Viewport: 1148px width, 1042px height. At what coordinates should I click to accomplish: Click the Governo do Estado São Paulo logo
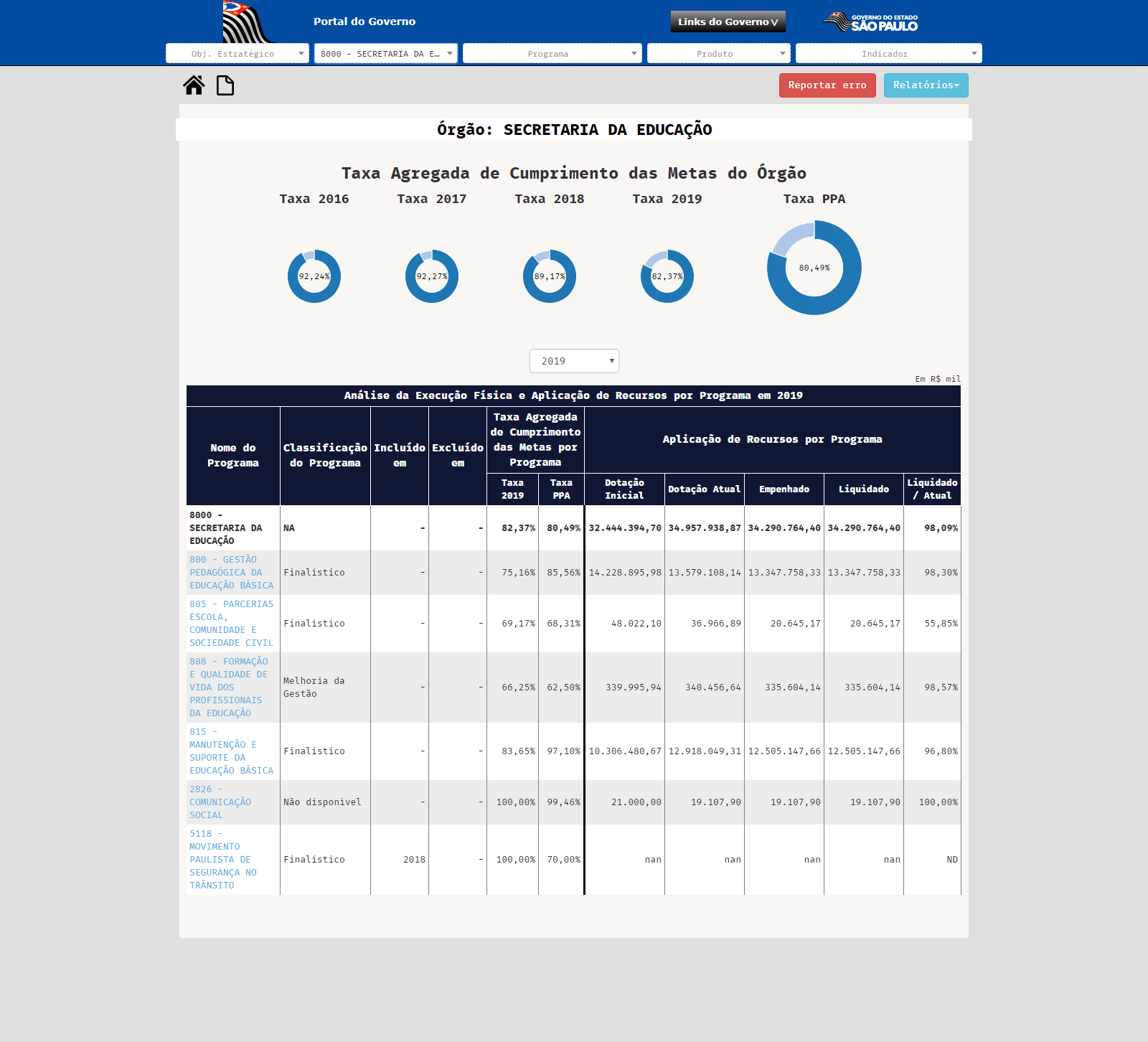coord(870,22)
